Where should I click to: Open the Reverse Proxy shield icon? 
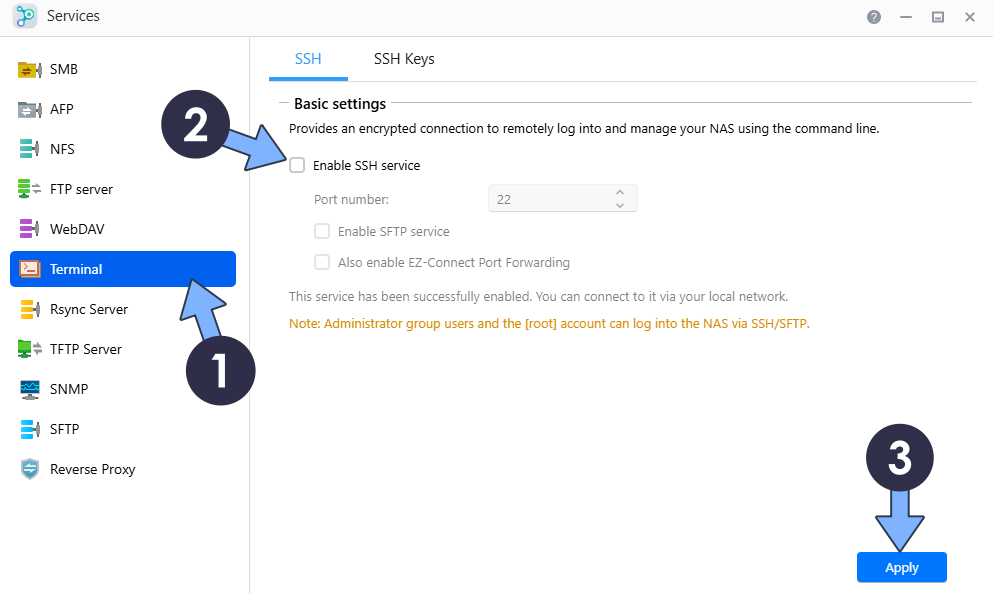click(x=29, y=469)
